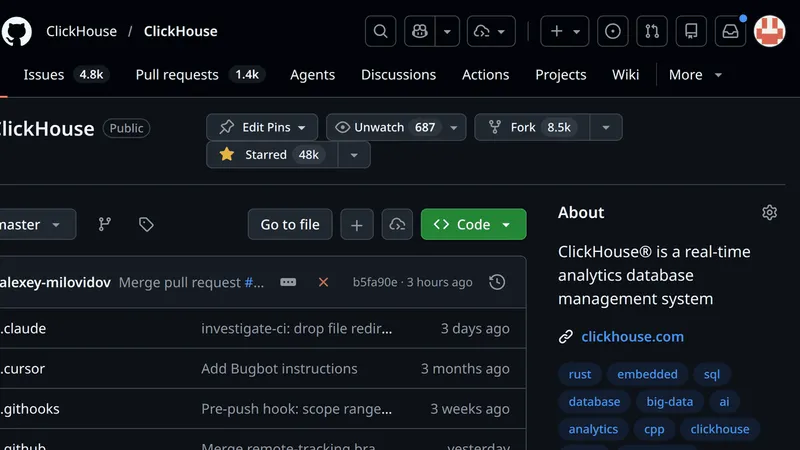Open commit b5fa90e link

pyautogui.click(x=375, y=282)
